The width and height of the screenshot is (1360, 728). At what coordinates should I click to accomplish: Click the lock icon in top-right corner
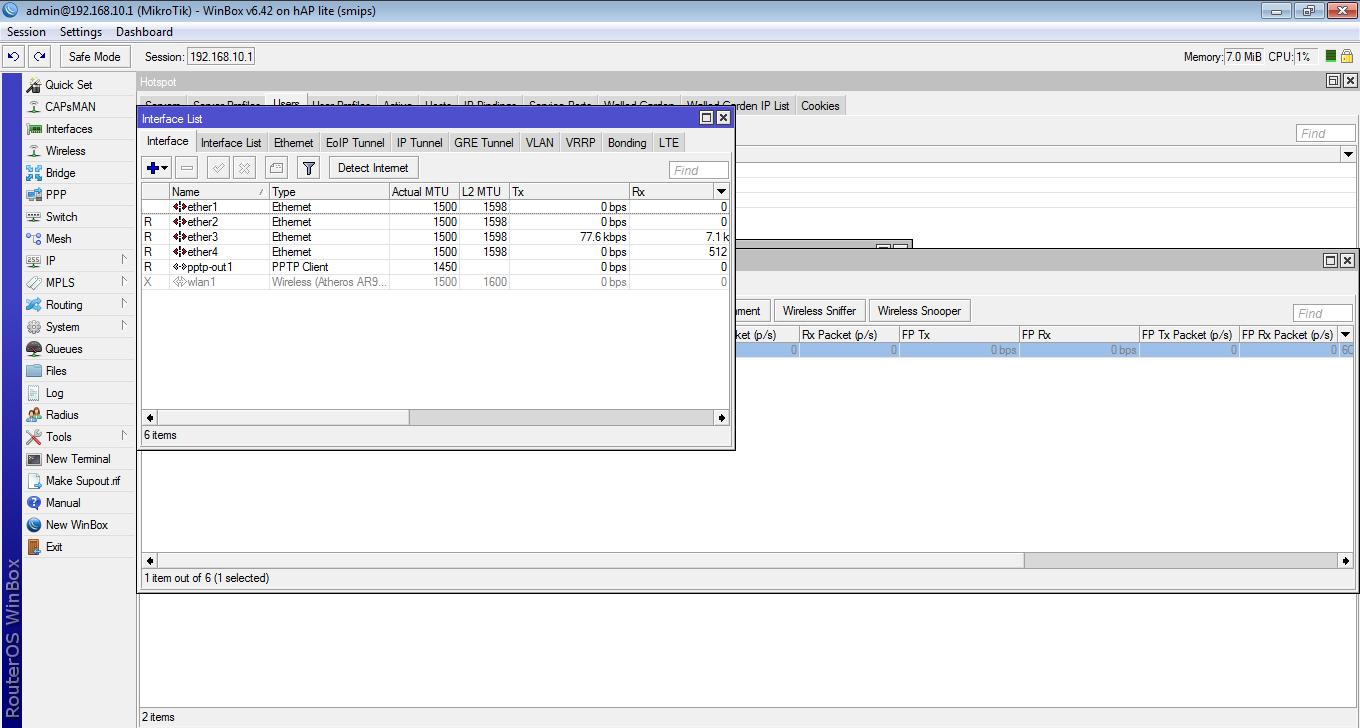(1347, 57)
